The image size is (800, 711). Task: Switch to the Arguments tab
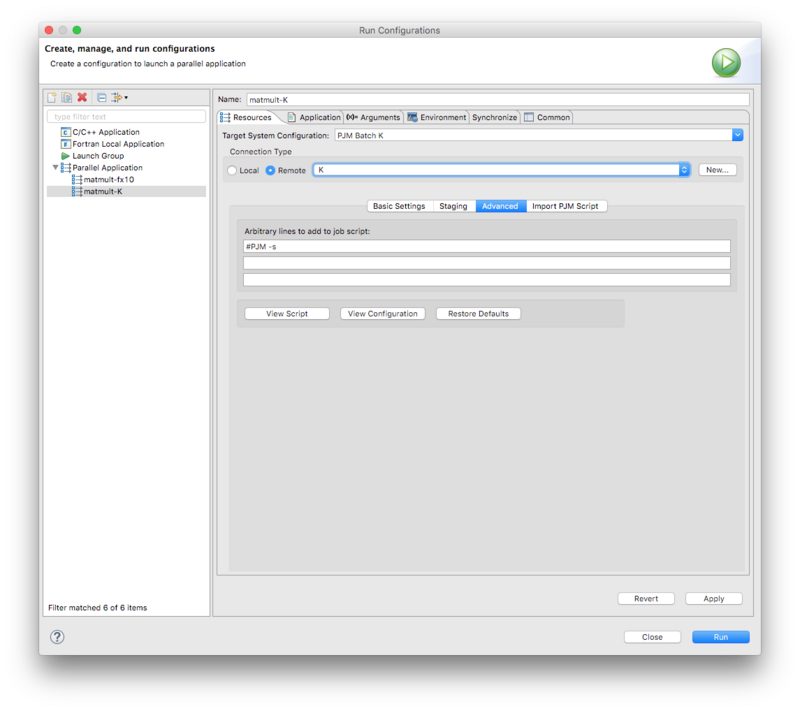(x=373, y=117)
